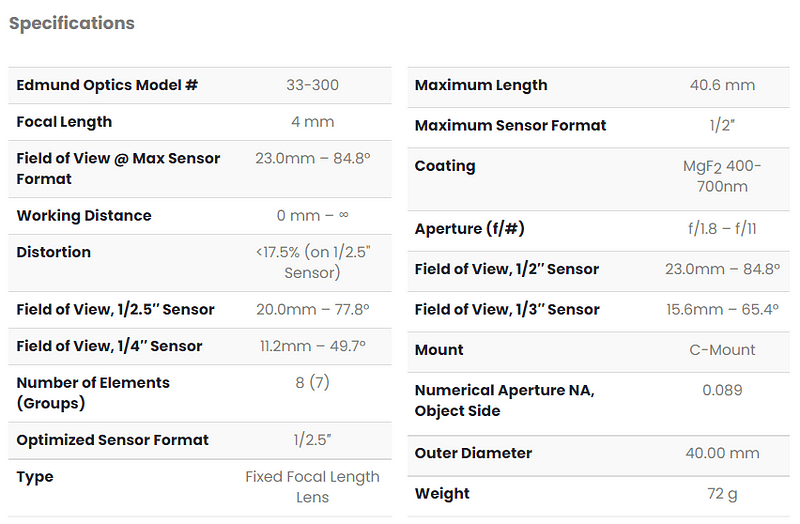Click the Working Distance label
This screenshot has width=800, height=524.
84,216
